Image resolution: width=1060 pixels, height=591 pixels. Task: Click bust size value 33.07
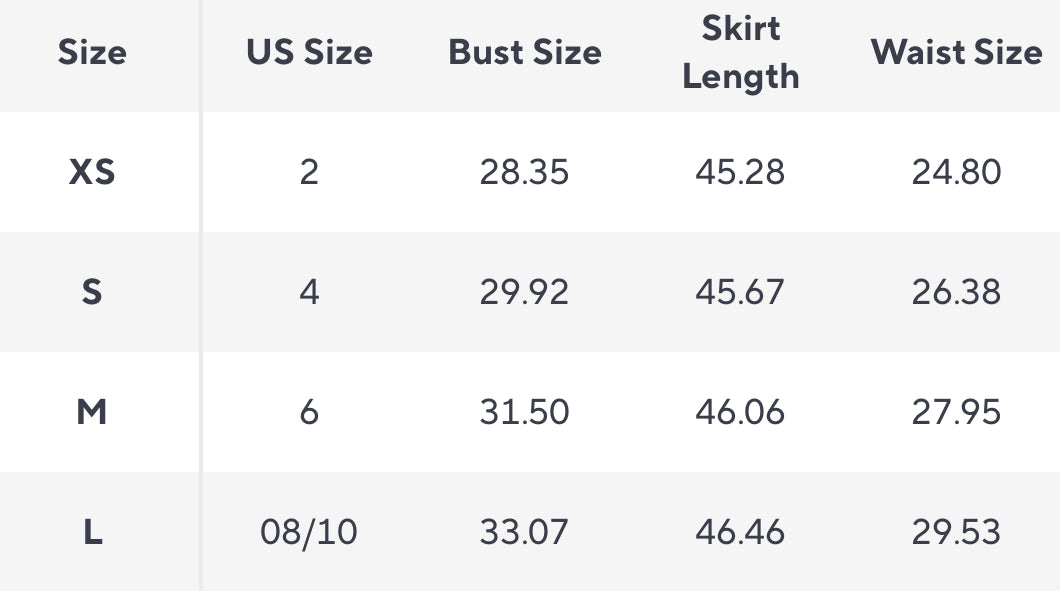(524, 532)
